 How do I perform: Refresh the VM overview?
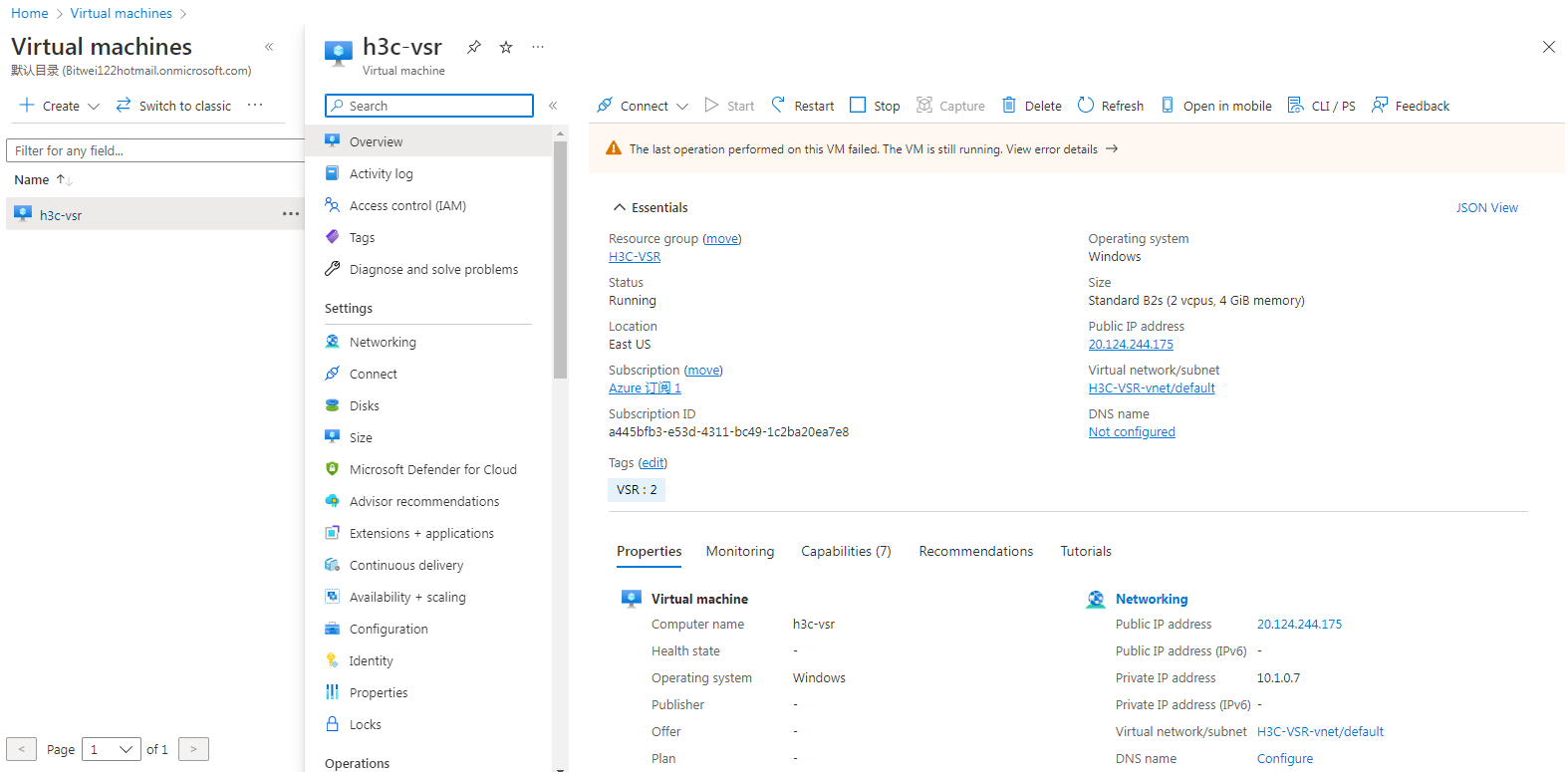[x=1111, y=106]
